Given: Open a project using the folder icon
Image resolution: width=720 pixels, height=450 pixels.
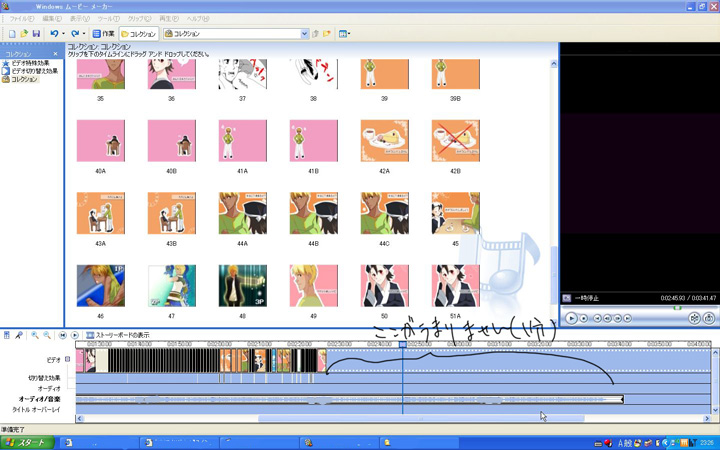Looking at the screenshot, I should click(24, 34).
